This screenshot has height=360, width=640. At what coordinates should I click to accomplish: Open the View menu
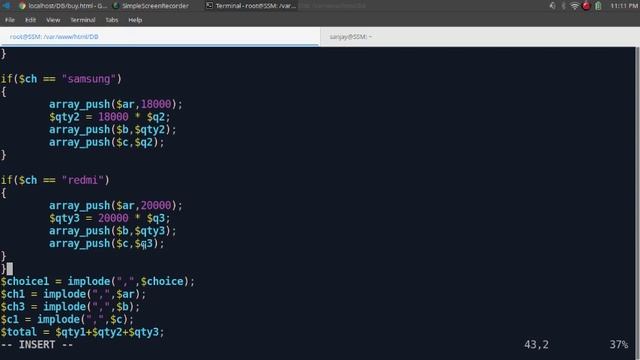53,20
